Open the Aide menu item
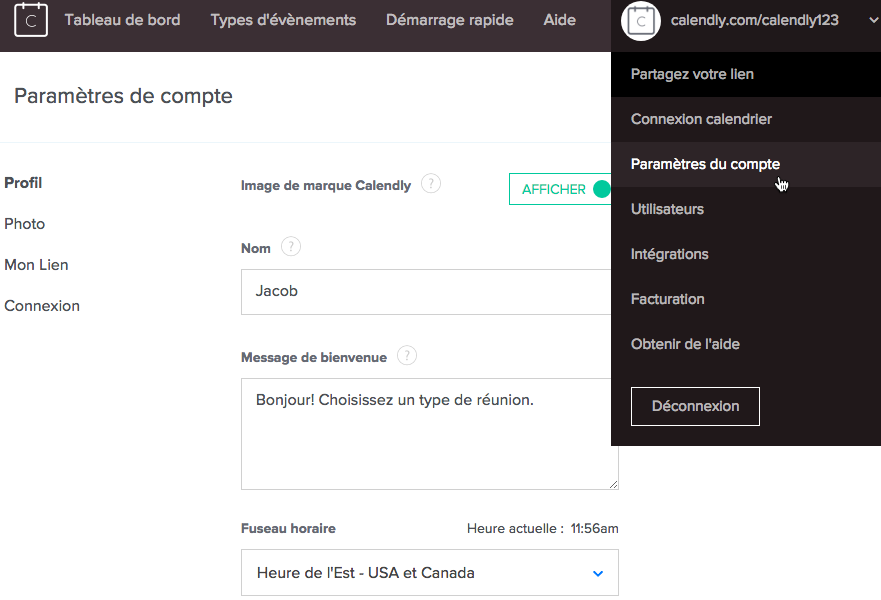Screen dimensions: 881x600 click(560, 20)
